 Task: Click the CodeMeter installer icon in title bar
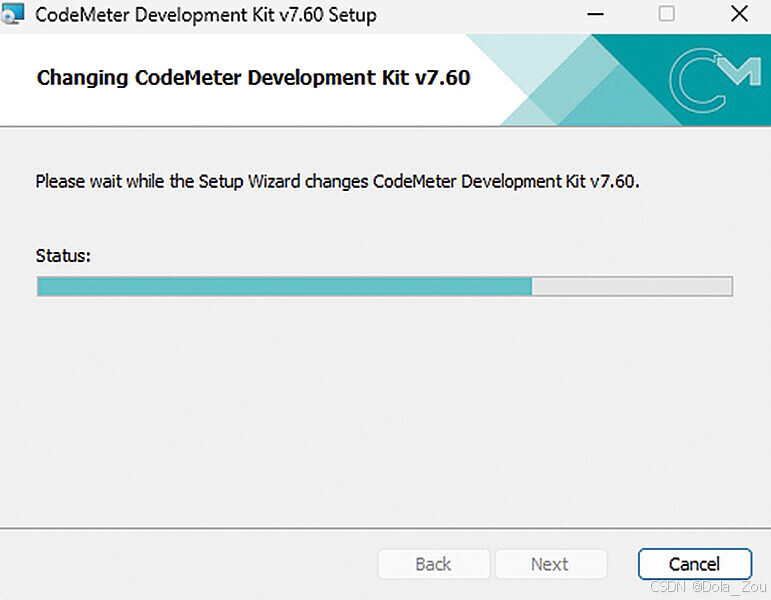tap(12, 14)
